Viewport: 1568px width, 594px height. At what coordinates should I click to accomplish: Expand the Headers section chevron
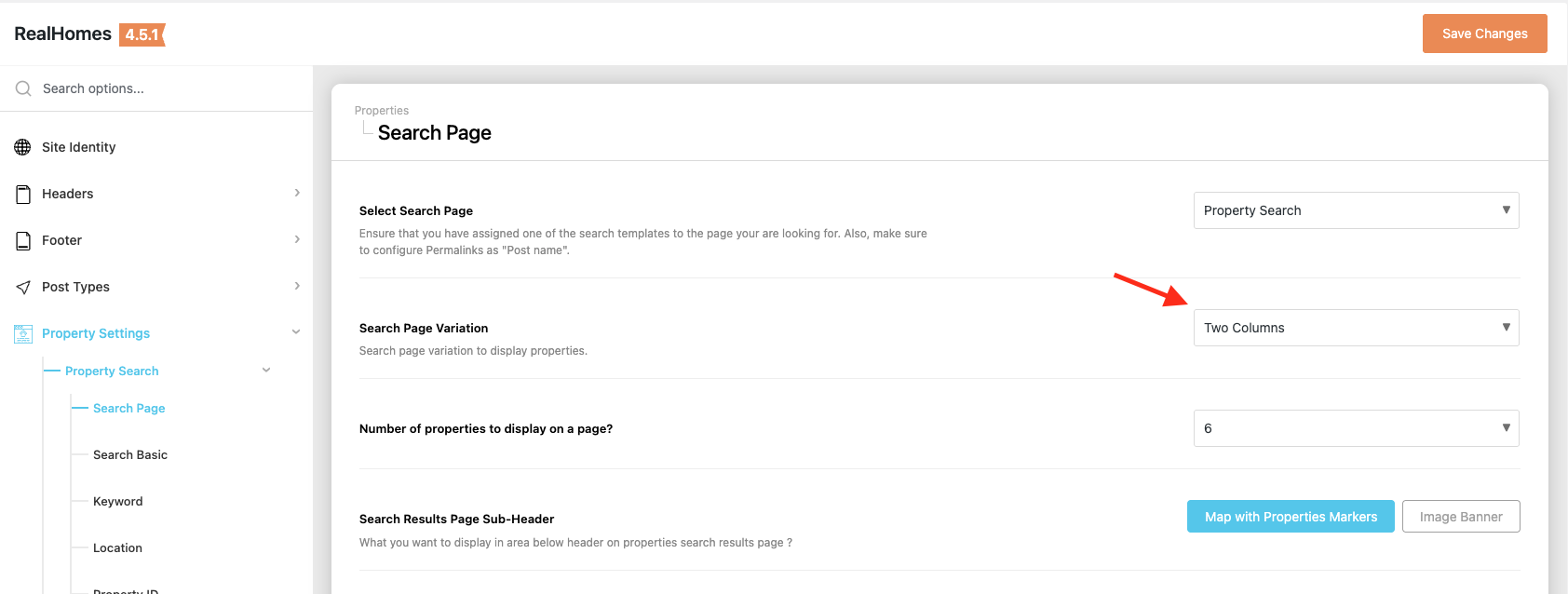coord(297,193)
